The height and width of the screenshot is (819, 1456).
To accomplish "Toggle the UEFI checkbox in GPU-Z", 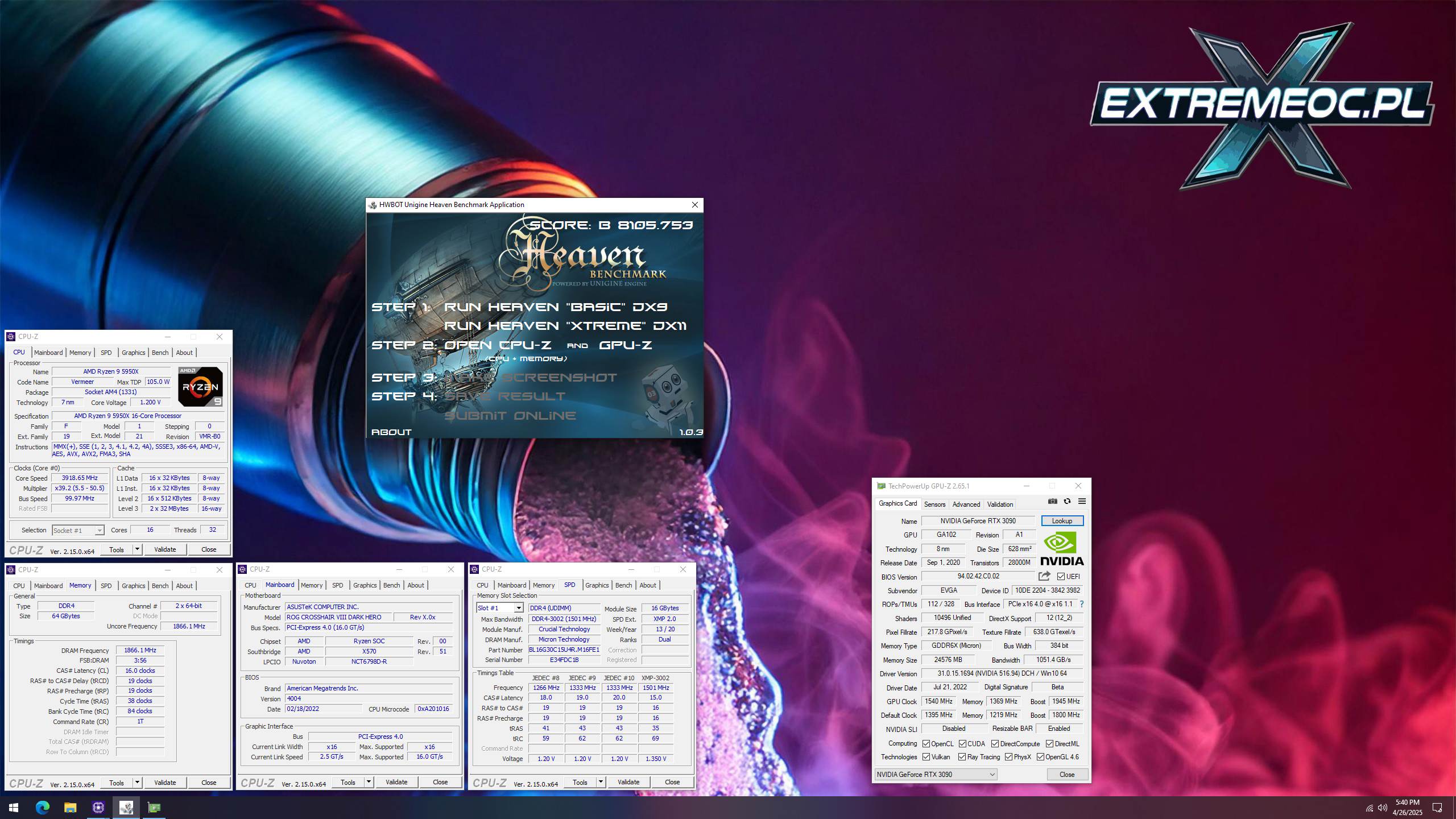I will coord(1061,576).
